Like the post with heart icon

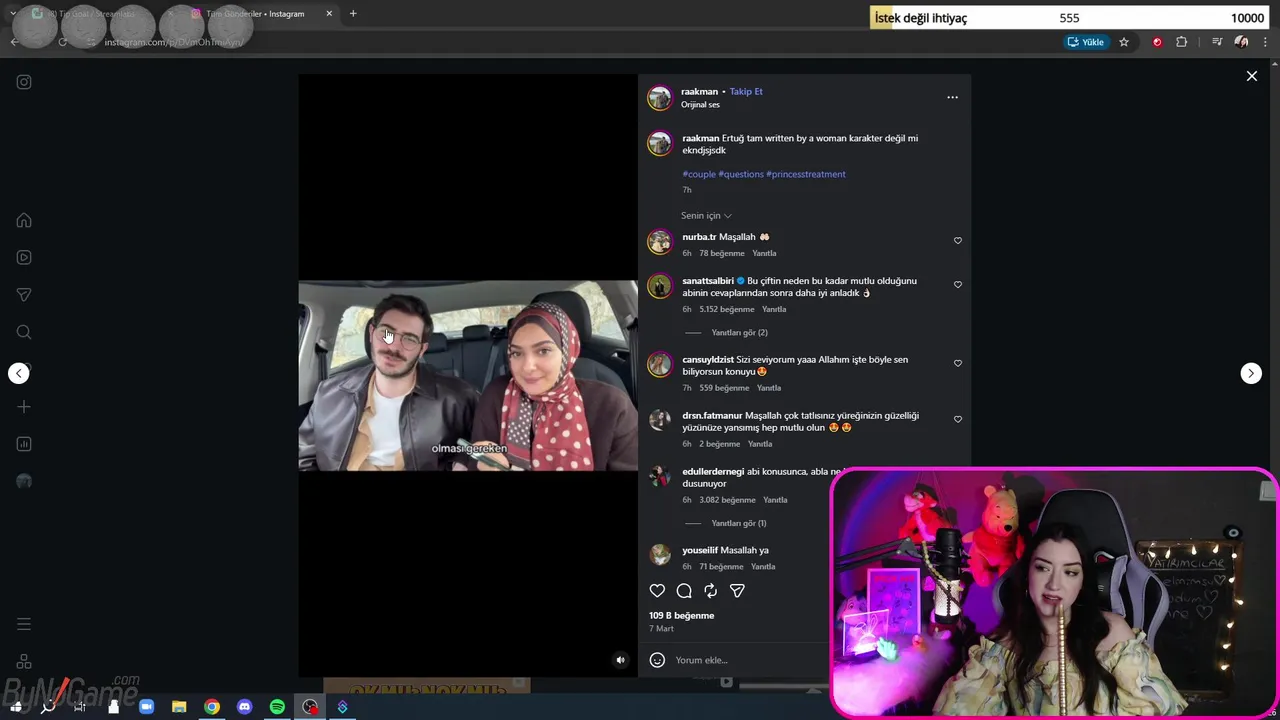pyautogui.click(x=657, y=591)
